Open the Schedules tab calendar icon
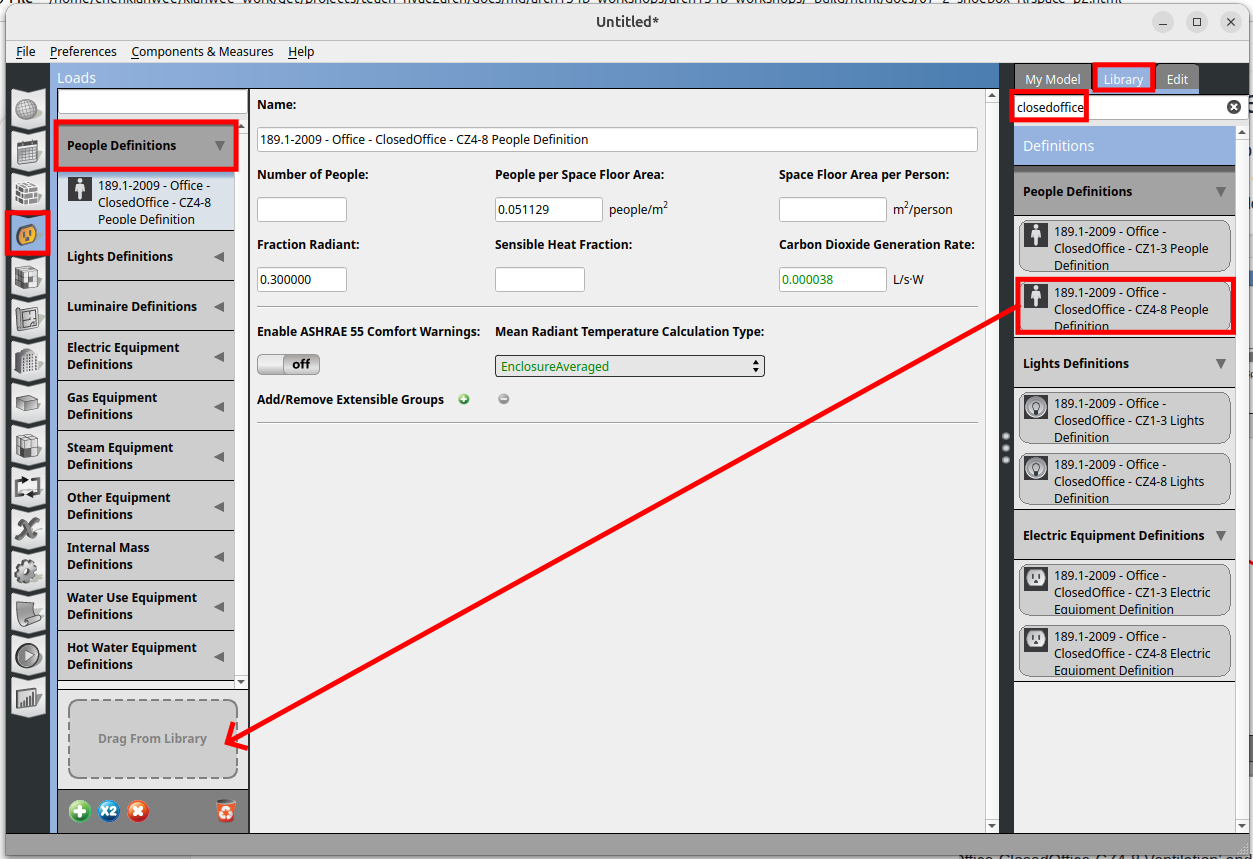The height and width of the screenshot is (859, 1253). (x=27, y=151)
